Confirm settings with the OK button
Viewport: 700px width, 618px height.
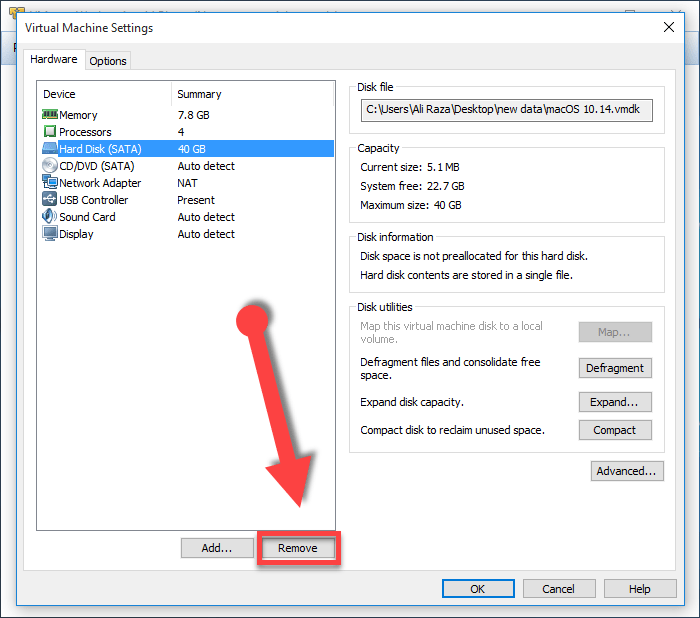point(478,589)
